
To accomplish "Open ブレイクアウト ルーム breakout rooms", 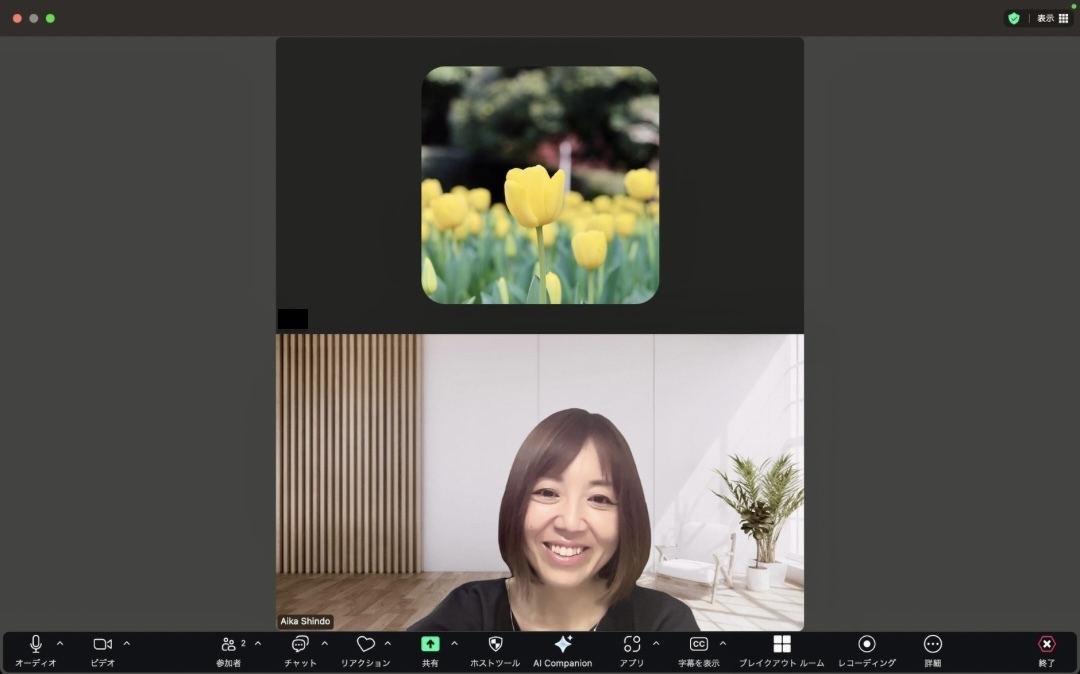I will (x=782, y=644).
